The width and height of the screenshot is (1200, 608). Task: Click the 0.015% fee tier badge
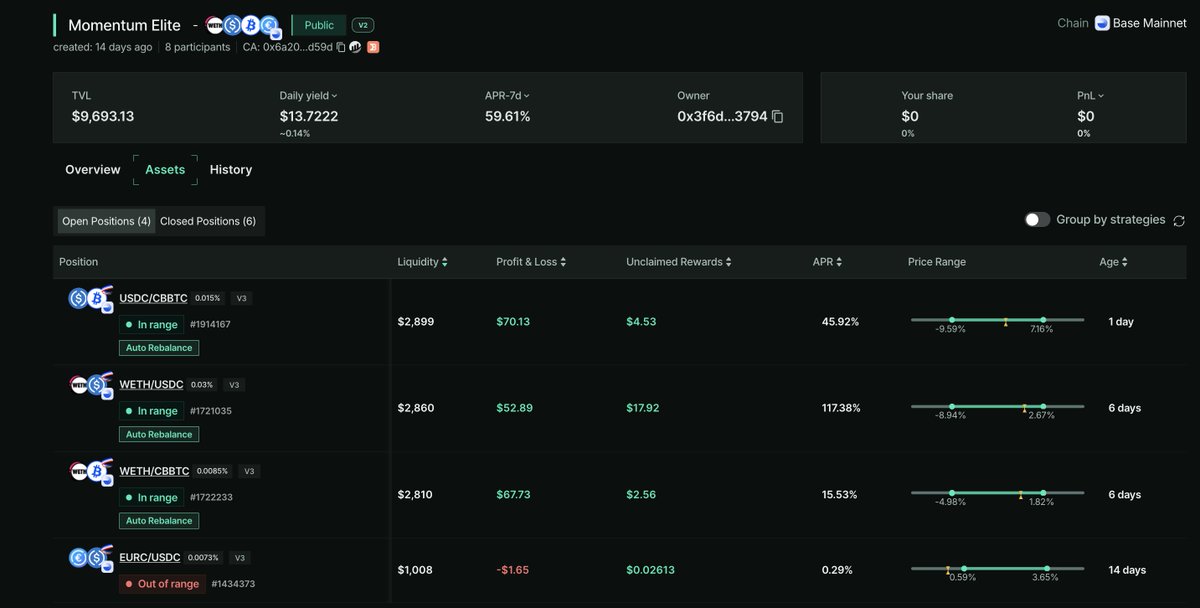(x=208, y=298)
